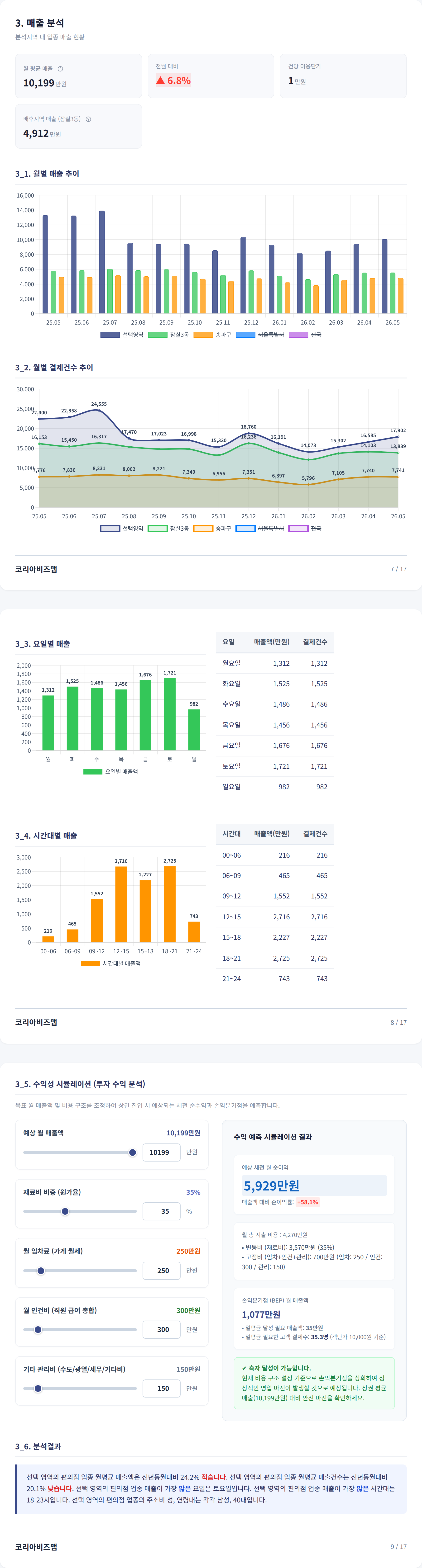Click the 4,912 만원 hinterland sales value
The height and width of the screenshot is (1568, 422).
[42, 133]
